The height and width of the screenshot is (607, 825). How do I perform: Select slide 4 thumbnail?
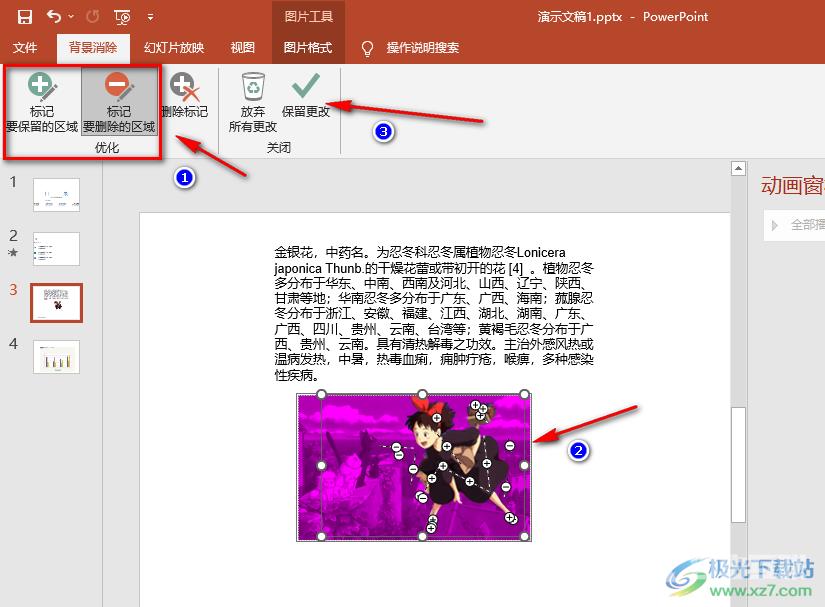56,357
